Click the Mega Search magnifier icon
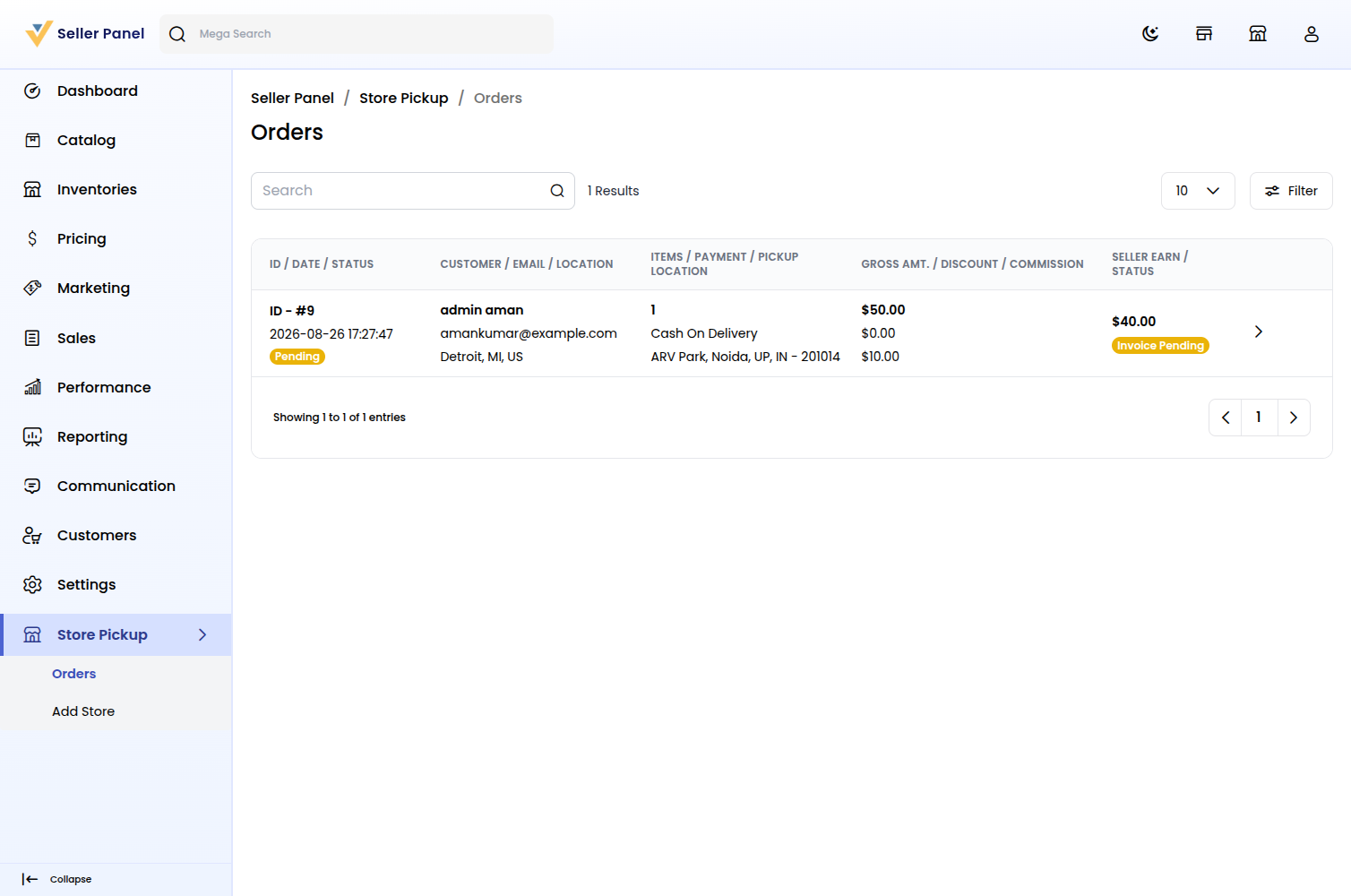Screen dimensions: 1351x896 click(177, 34)
